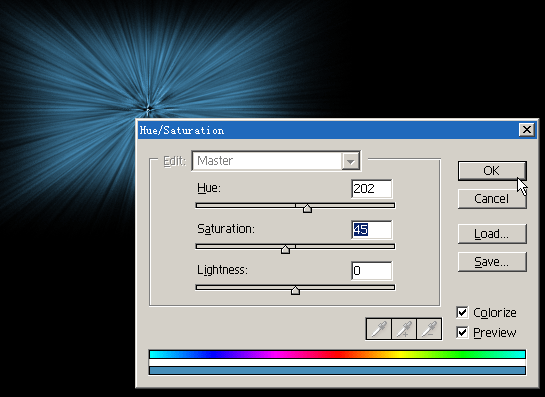Click the Master combo box field
Image resolution: width=545 pixels, height=397 pixels.
(x=276, y=161)
